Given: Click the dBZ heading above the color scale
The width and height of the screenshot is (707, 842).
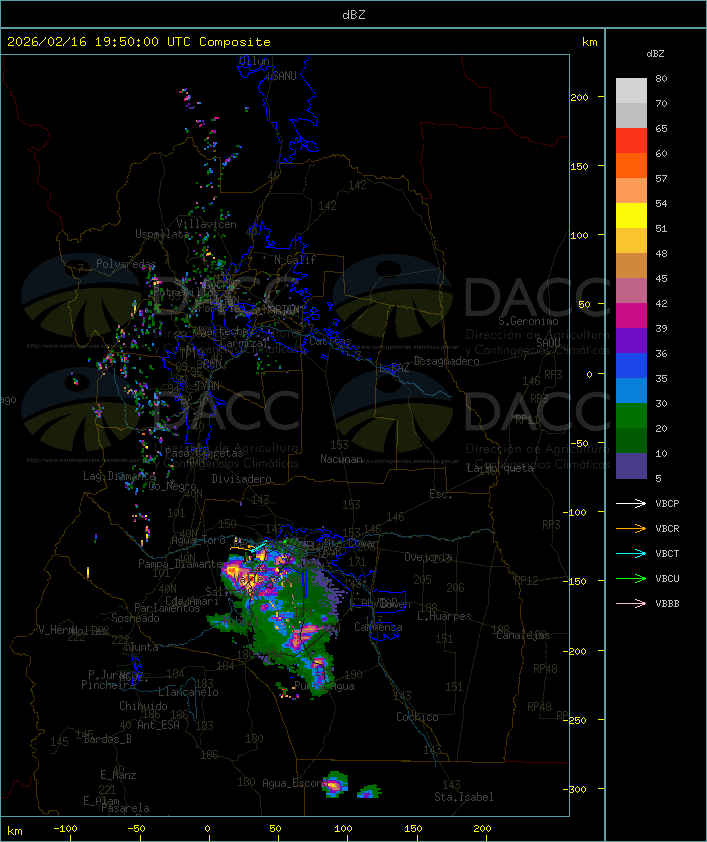Looking at the screenshot, I should 655,54.
